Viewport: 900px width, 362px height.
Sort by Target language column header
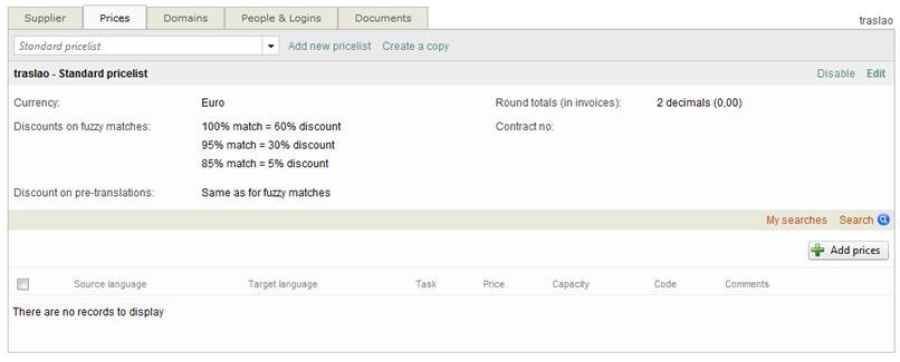[282, 284]
